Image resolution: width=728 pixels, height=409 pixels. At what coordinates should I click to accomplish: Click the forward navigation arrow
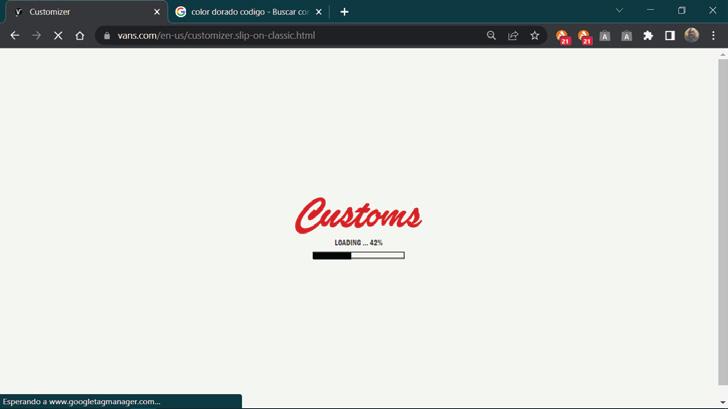[36, 36]
